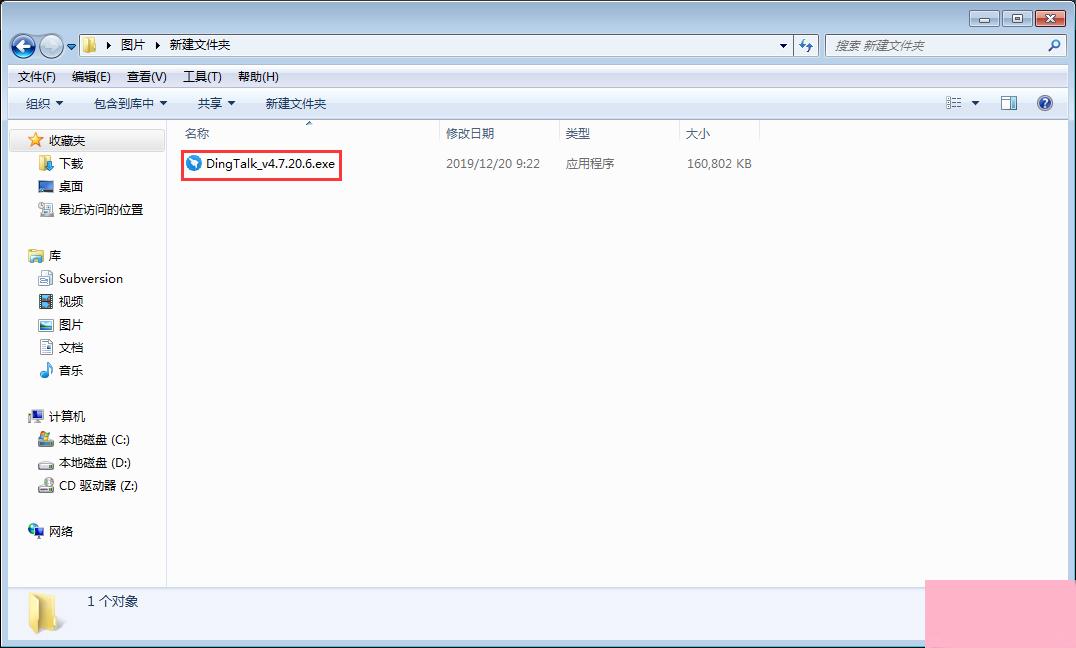Viewport: 1076px width, 648px height.
Task: Click the 新建文件夹 toolbar button
Action: 296,104
